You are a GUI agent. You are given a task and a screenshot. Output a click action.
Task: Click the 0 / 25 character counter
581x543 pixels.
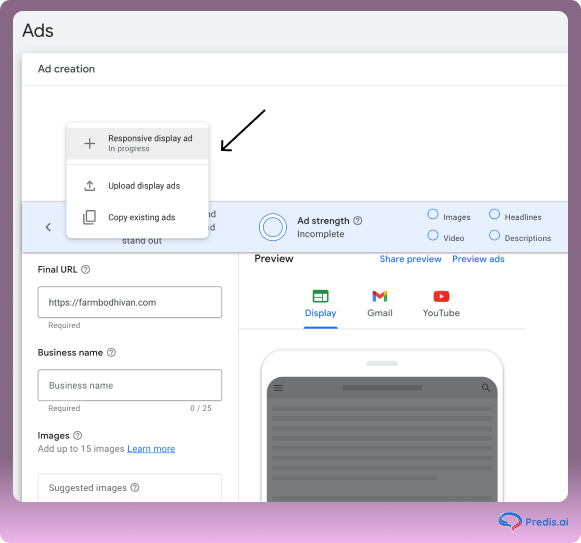click(x=200, y=408)
